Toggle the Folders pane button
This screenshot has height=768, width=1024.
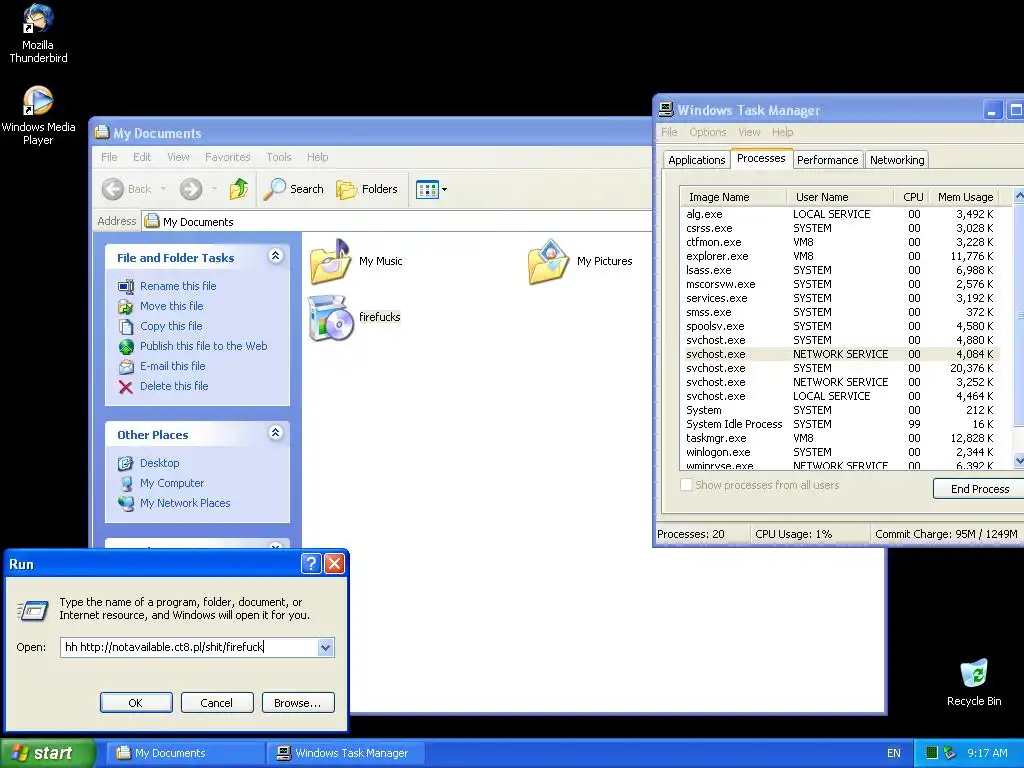[367, 189]
